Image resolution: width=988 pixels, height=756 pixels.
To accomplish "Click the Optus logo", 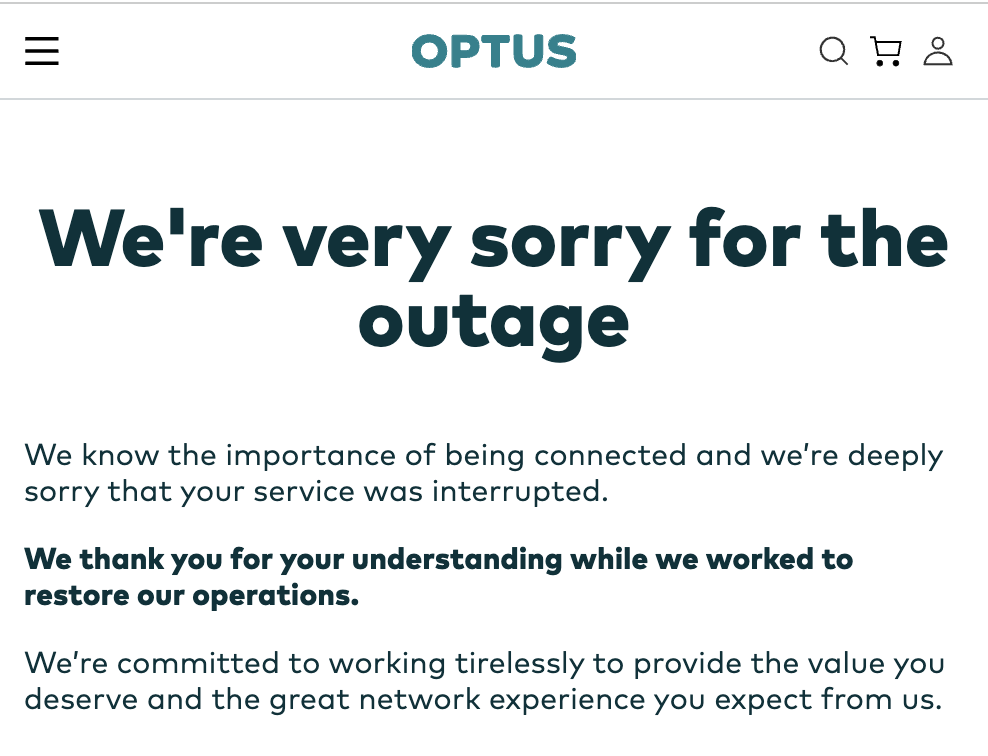I will [494, 51].
